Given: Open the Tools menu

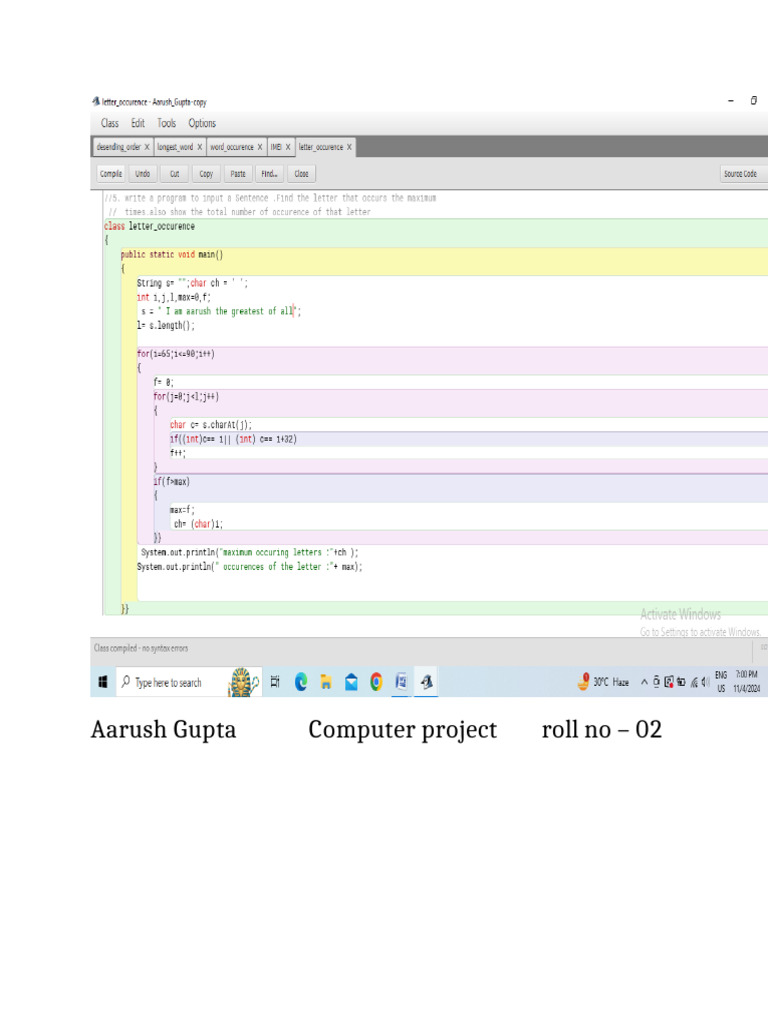Looking at the screenshot, I should point(167,123).
